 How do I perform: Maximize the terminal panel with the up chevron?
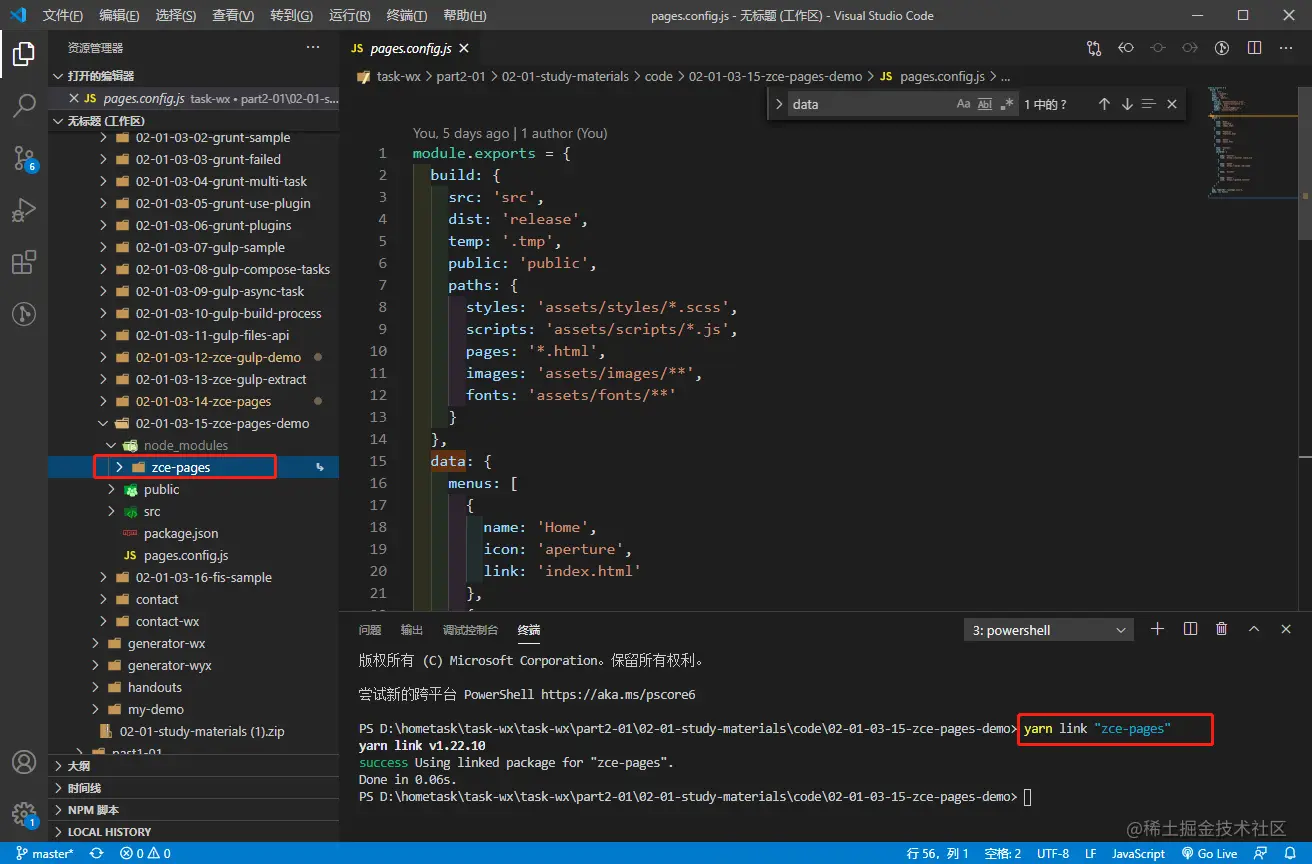pos(1255,629)
